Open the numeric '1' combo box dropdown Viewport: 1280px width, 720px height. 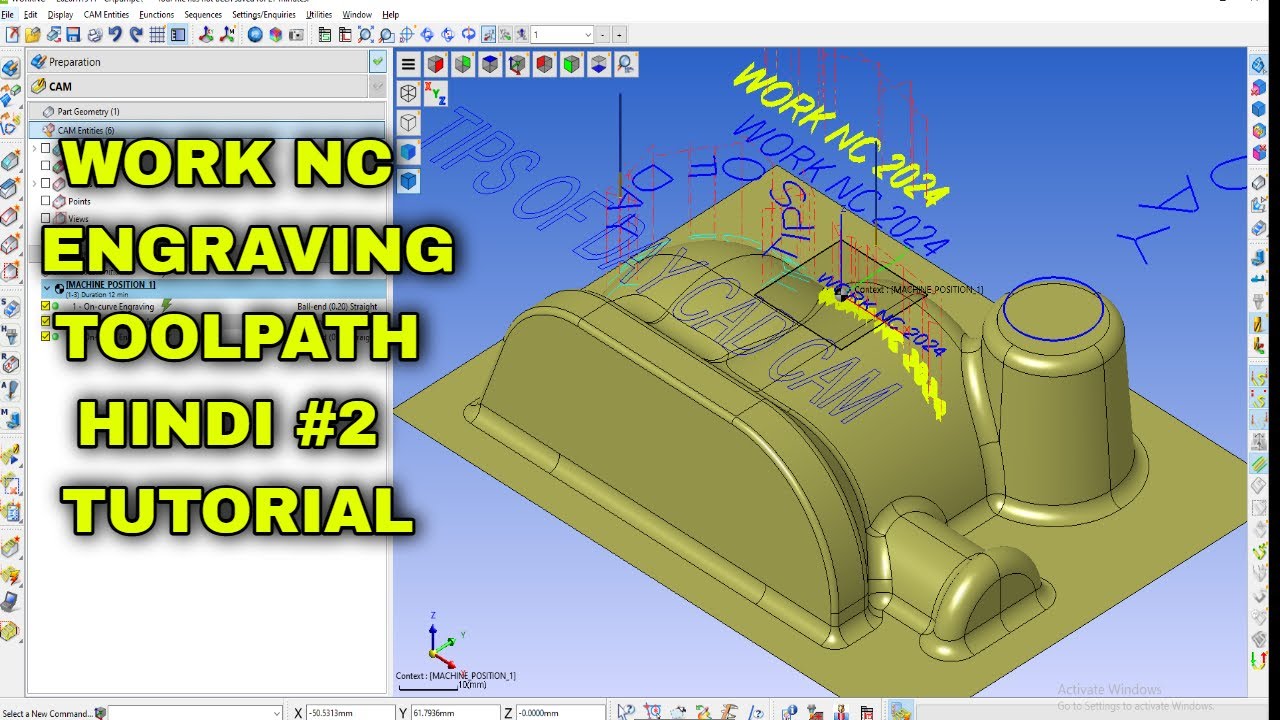[589, 35]
